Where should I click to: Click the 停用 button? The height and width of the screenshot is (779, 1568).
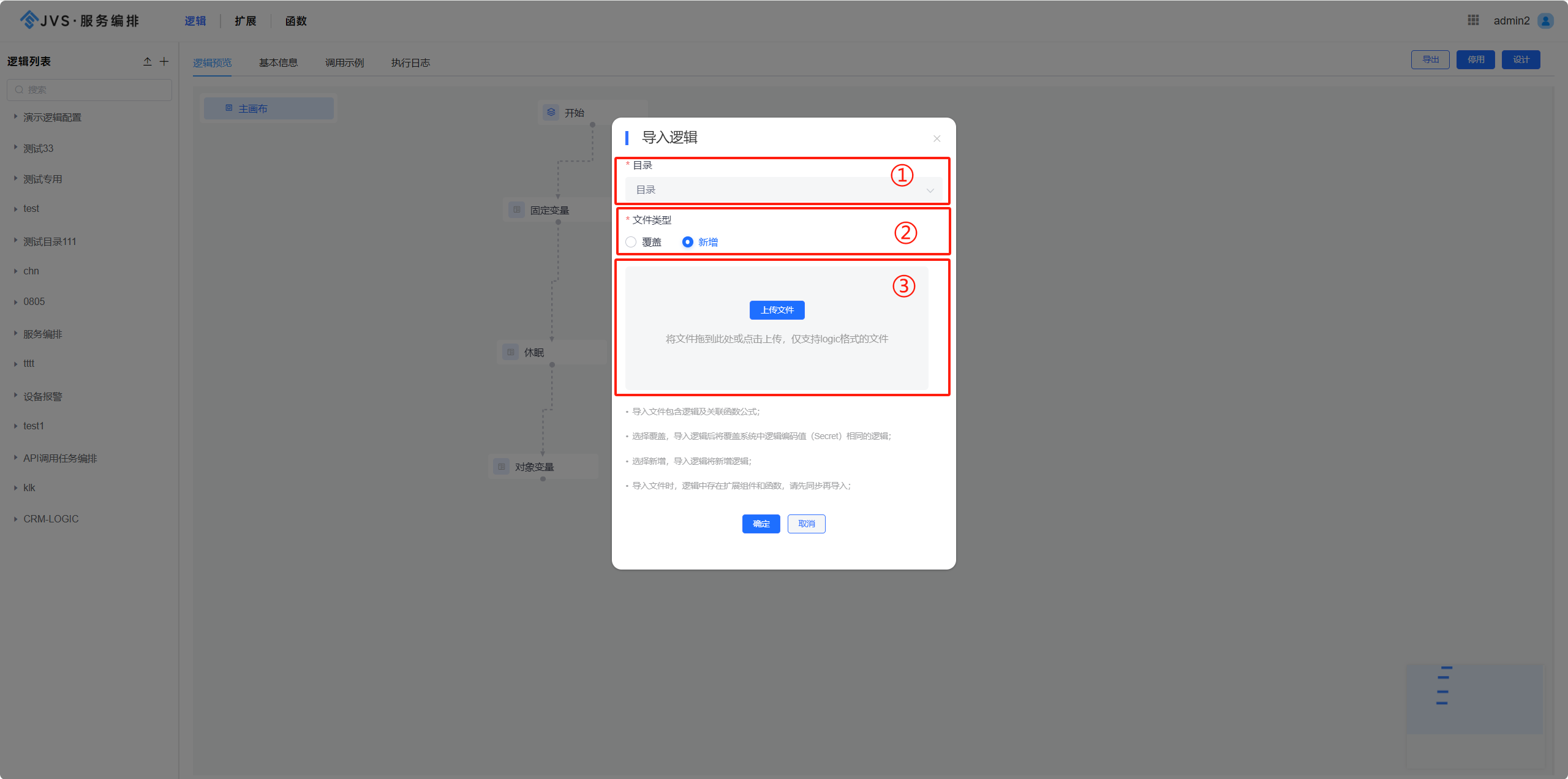[1476, 59]
